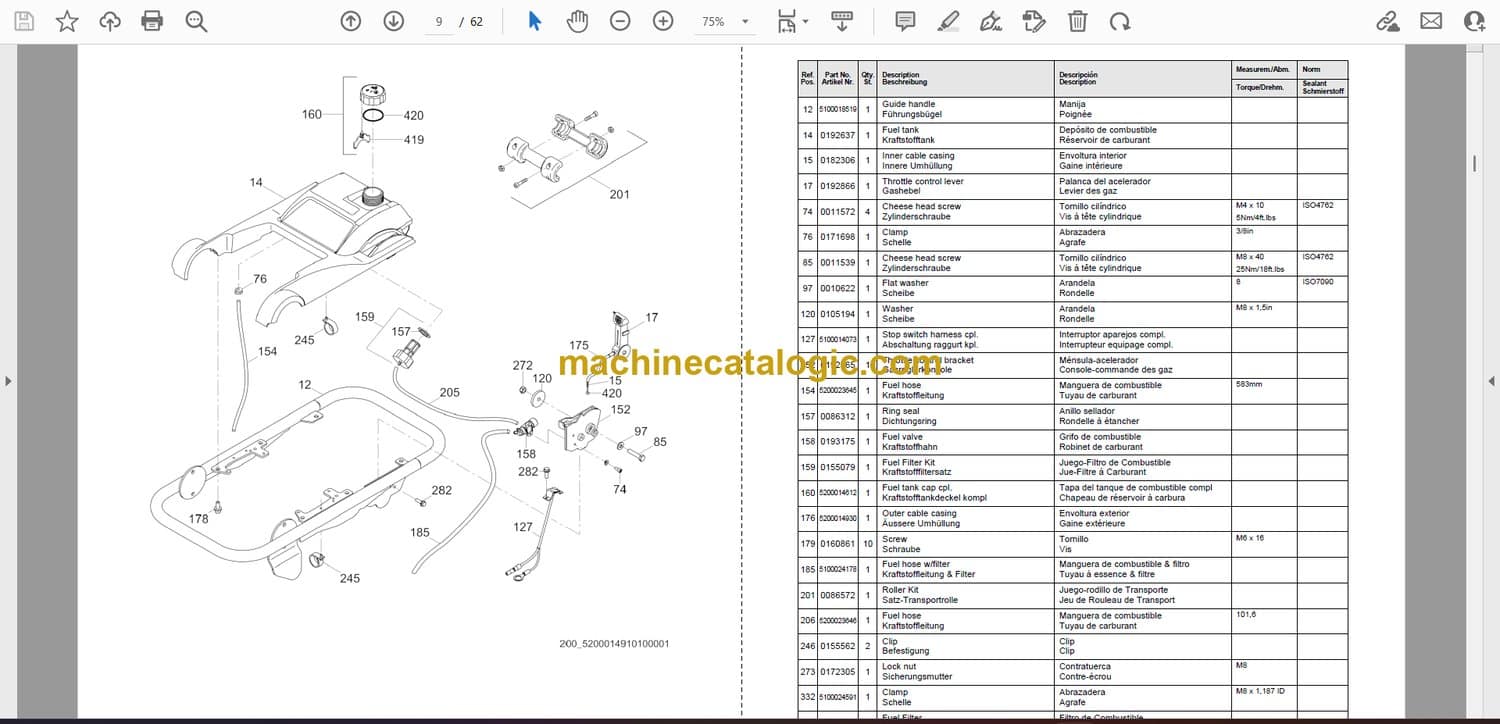The width and height of the screenshot is (1500, 724).
Task: Open the sign document tool
Action: pyautogui.click(x=991, y=21)
